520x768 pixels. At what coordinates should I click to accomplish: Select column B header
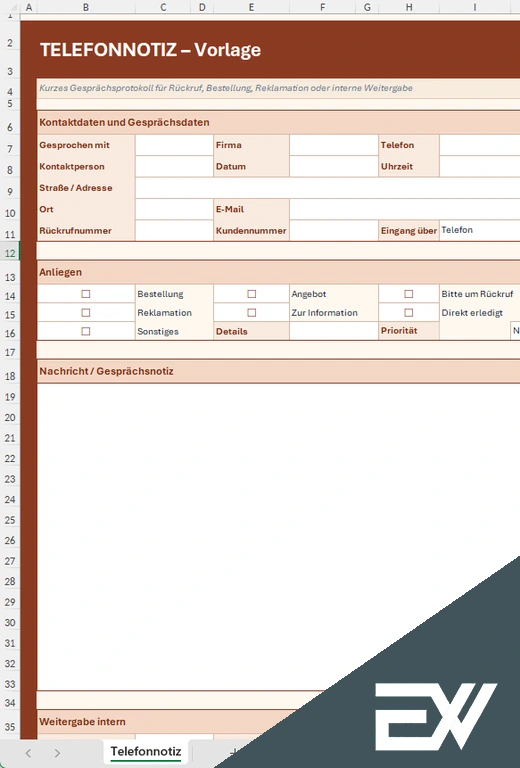pyautogui.click(x=86, y=7)
